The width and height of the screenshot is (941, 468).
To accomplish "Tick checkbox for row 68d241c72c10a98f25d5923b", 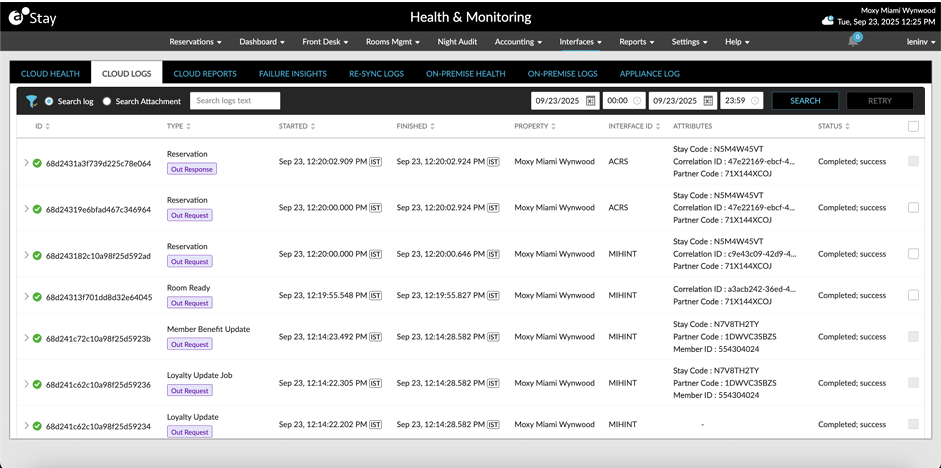I will coord(913,337).
